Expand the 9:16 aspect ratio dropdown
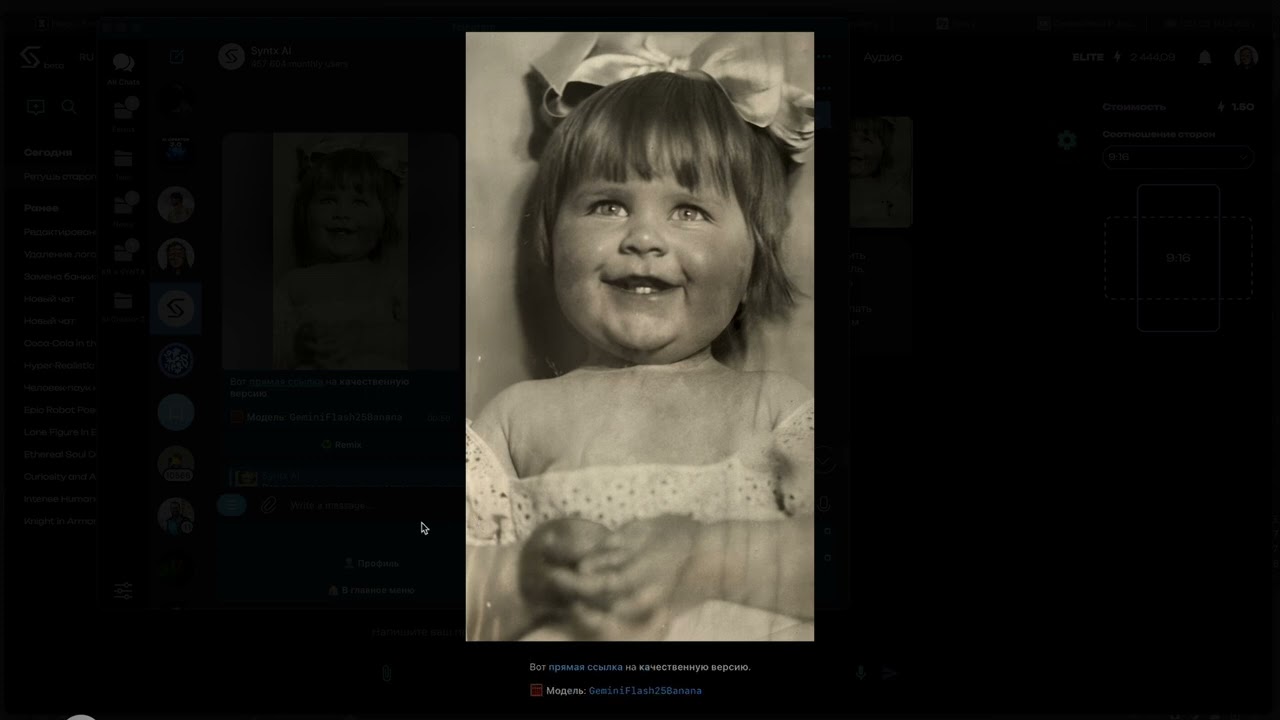Image resolution: width=1280 pixels, height=720 pixels. coord(1178,157)
